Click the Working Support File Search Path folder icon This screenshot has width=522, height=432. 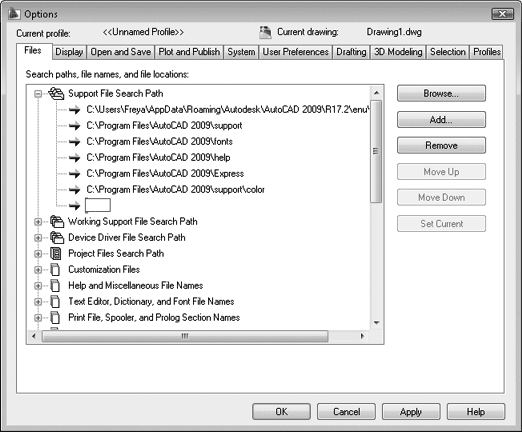tap(57, 221)
